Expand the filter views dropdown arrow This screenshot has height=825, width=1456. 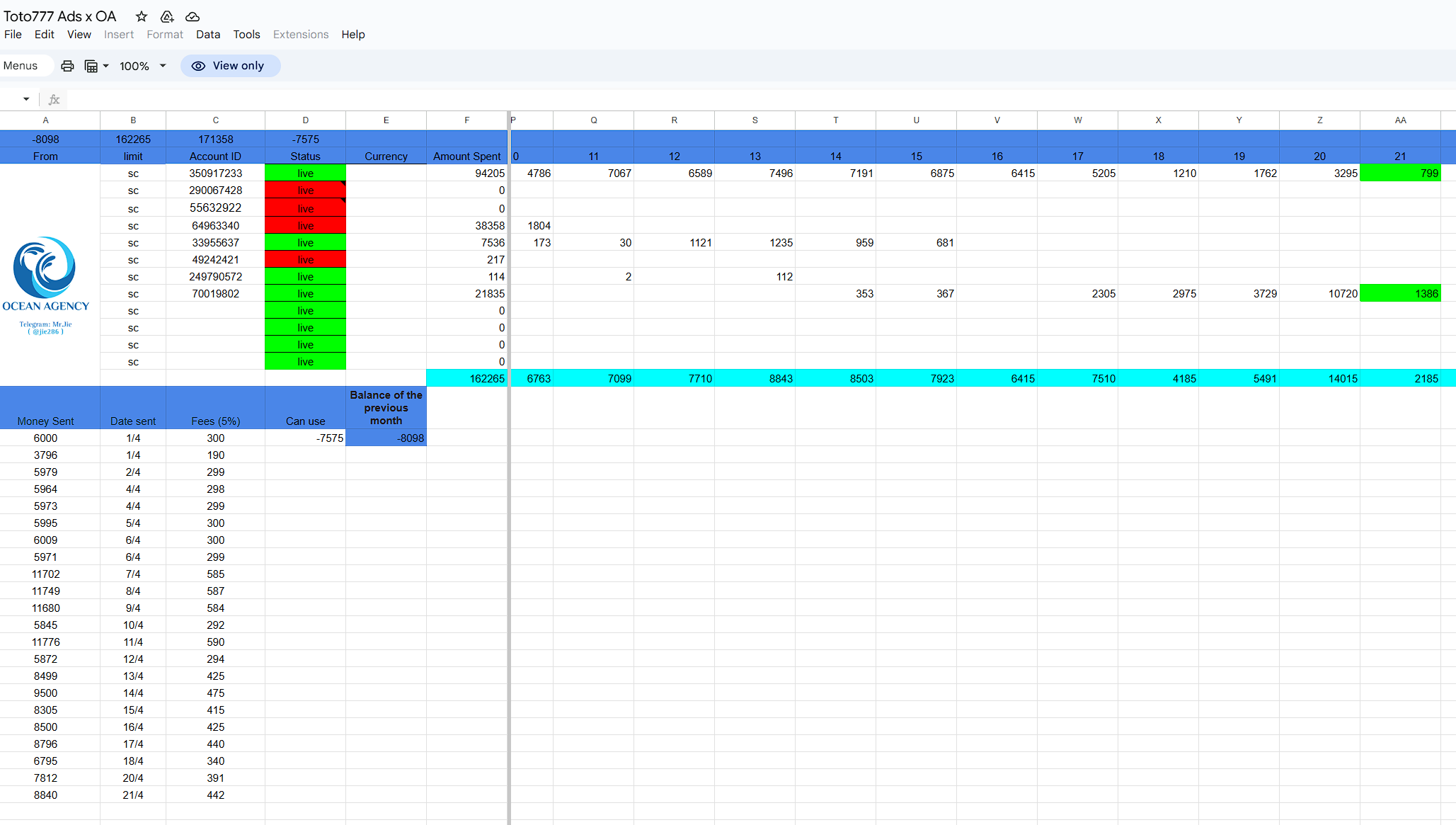click(106, 66)
